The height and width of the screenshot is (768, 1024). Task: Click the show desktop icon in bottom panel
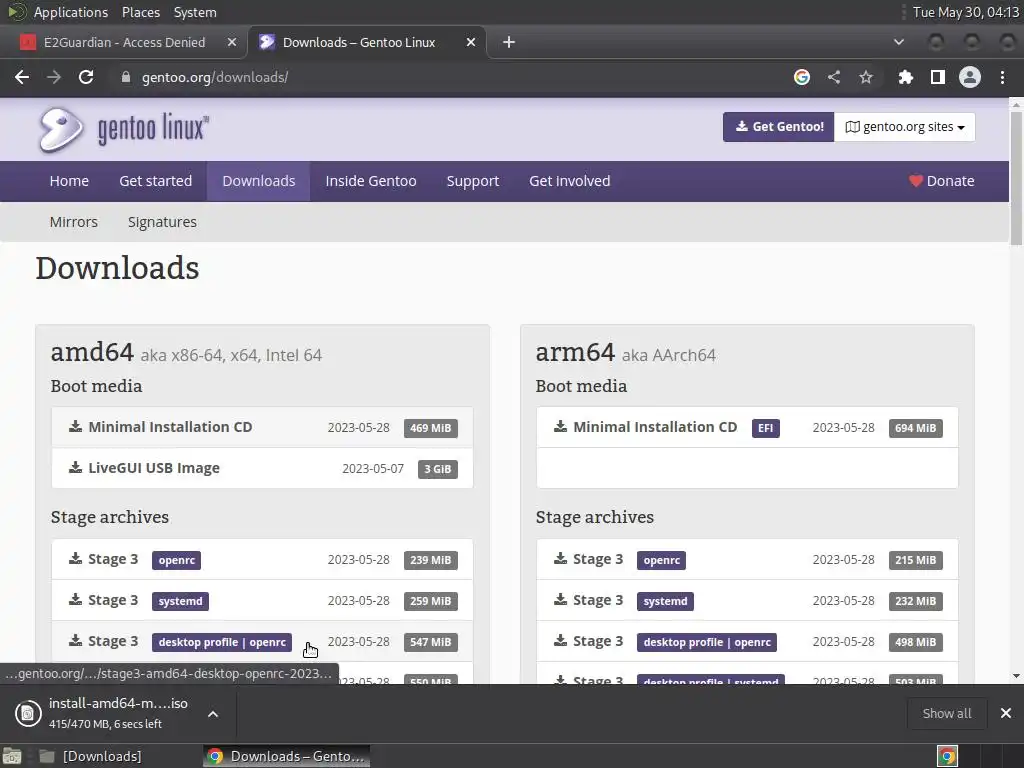[12, 756]
